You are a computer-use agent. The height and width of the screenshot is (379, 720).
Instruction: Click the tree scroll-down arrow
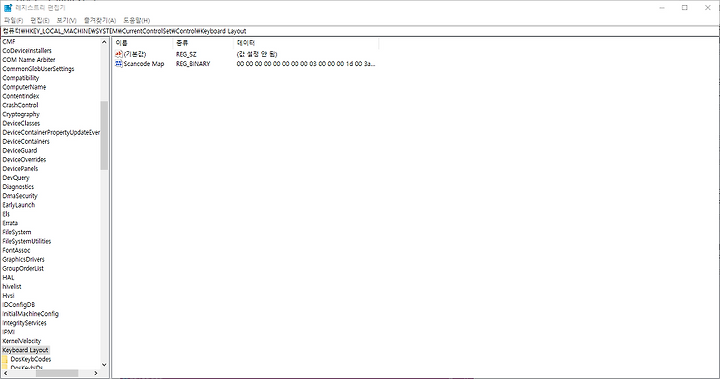click(104, 365)
